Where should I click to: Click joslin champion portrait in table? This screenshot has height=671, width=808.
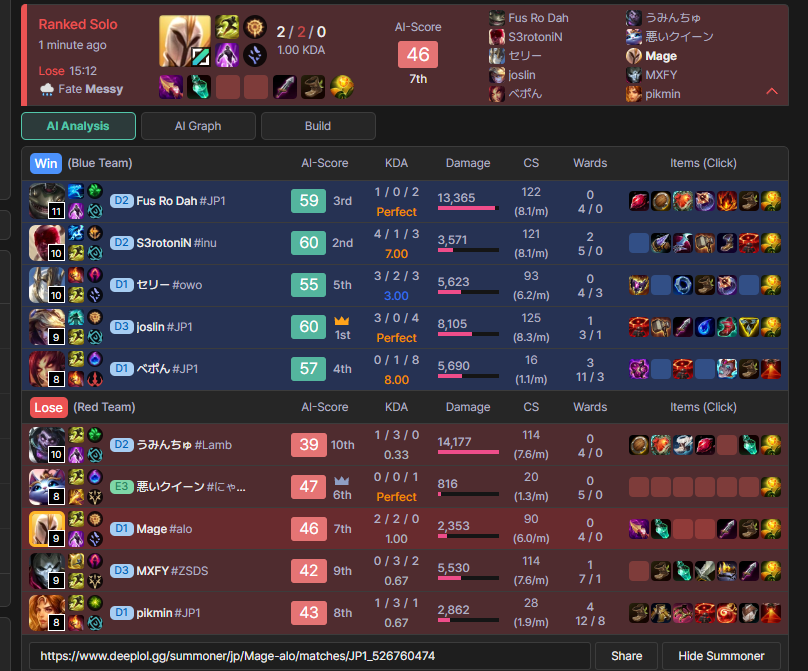pyautogui.click(x=47, y=327)
